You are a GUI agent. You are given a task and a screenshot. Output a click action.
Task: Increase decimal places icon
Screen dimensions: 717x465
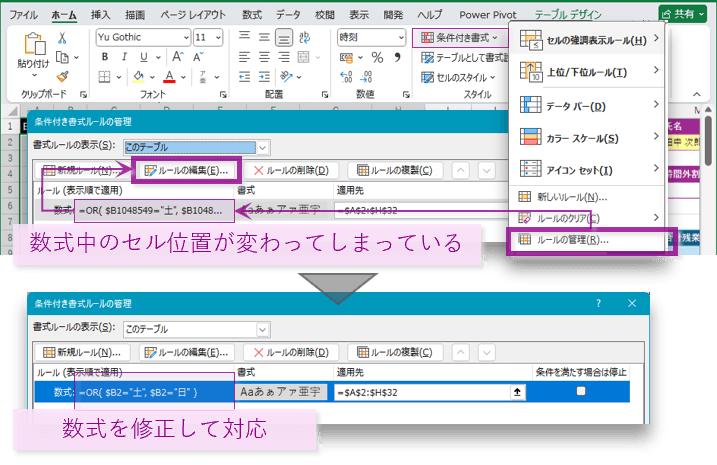click(346, 77)
